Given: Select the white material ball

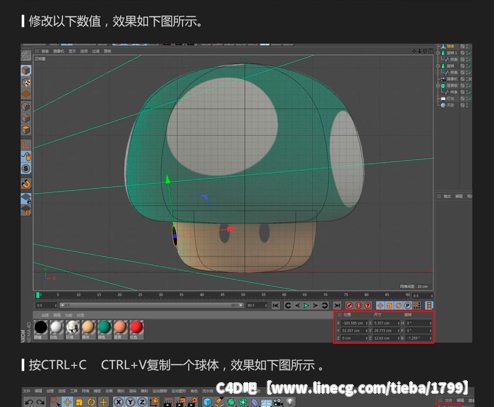Looking at the screenshot, I should (x=57, y=327).
